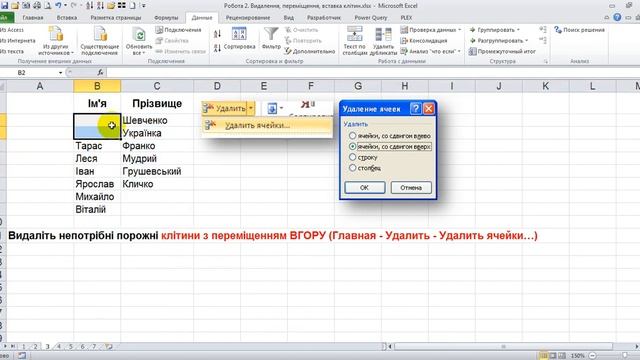Open the Вставка ribbon tab

(x=67, y=18)
